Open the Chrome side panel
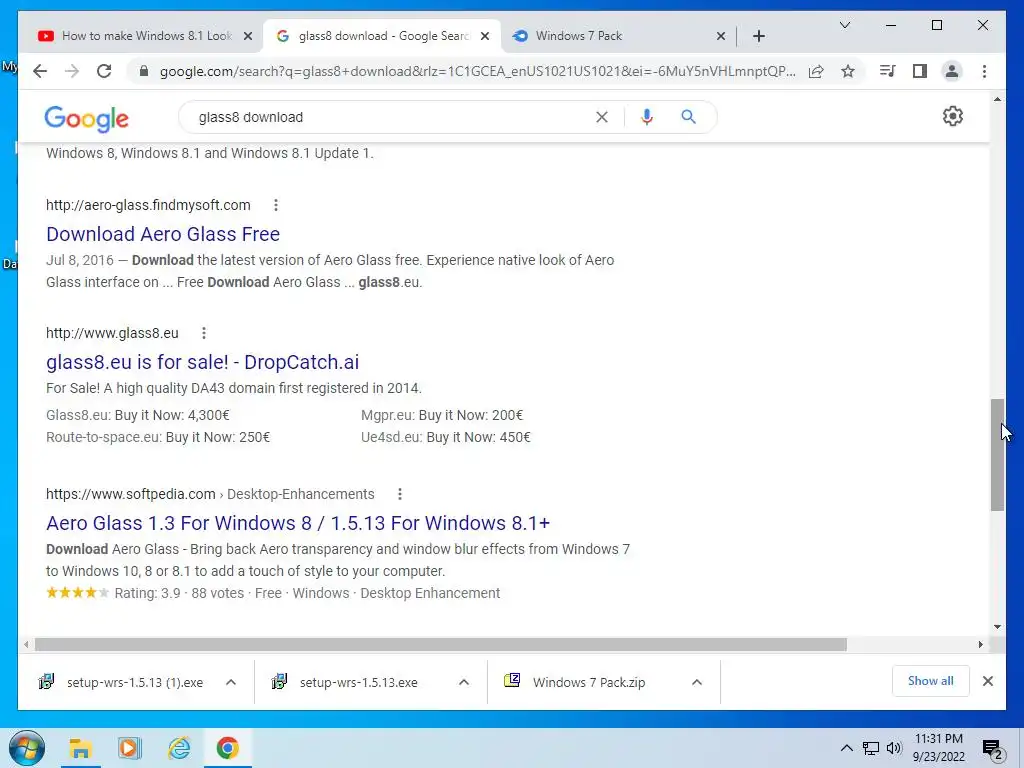The image size is (1024, 768). click(920, 71)
